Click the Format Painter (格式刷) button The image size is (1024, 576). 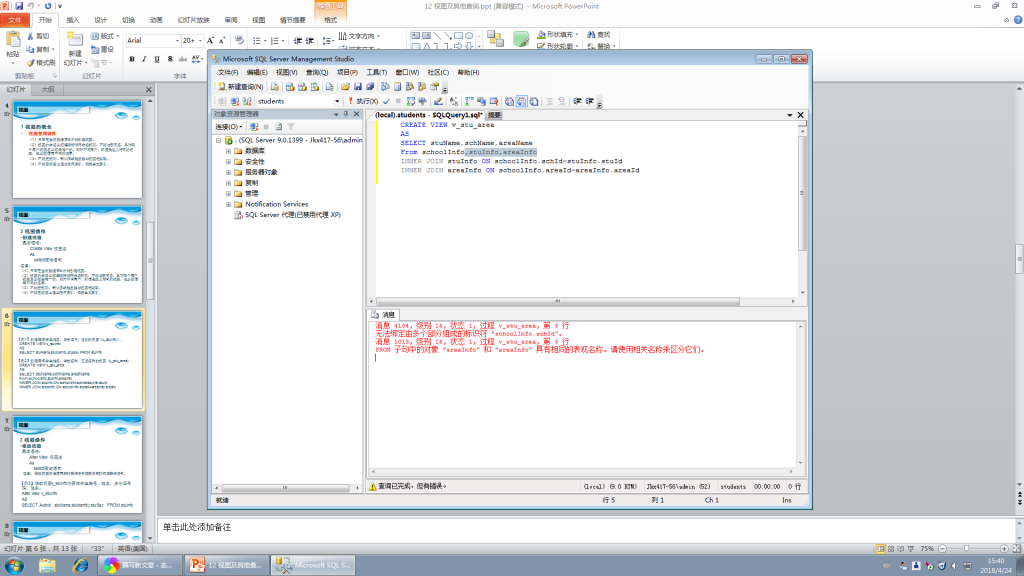click(x=40, y=63)
